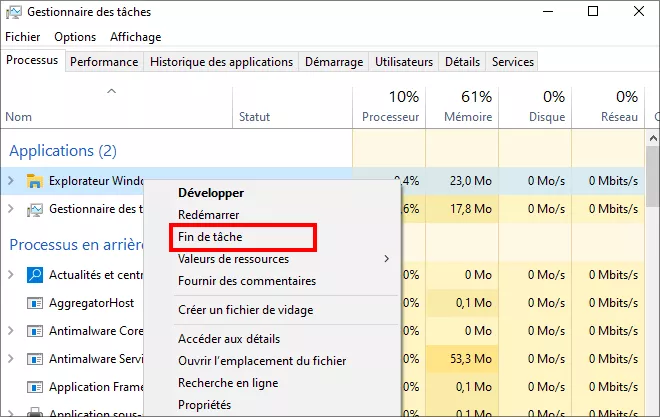Open the Utilisateurs tab
This screenshot has height=417, width=660.
click(404, 62)
